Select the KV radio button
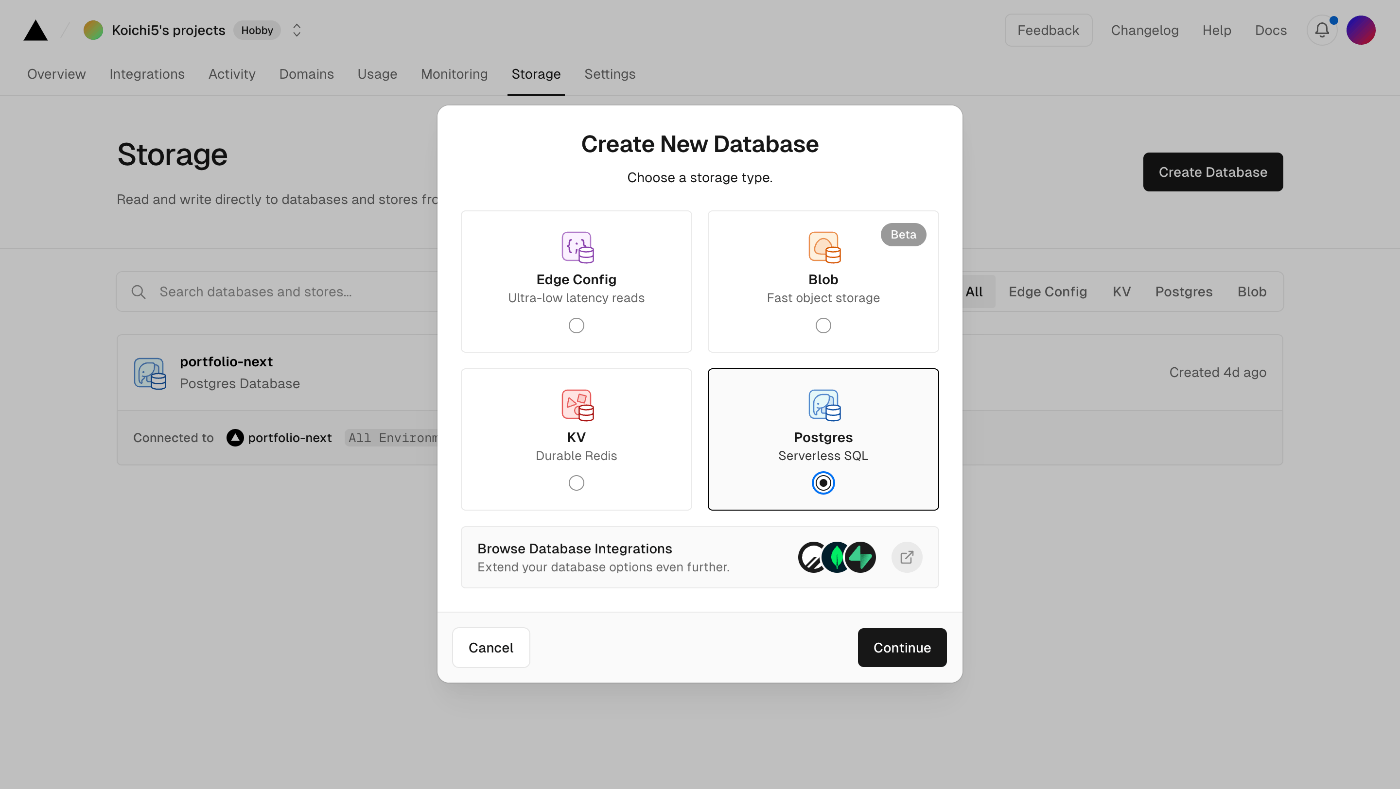The height and width of the screenshot is (789, 1400). pos(576,483)
